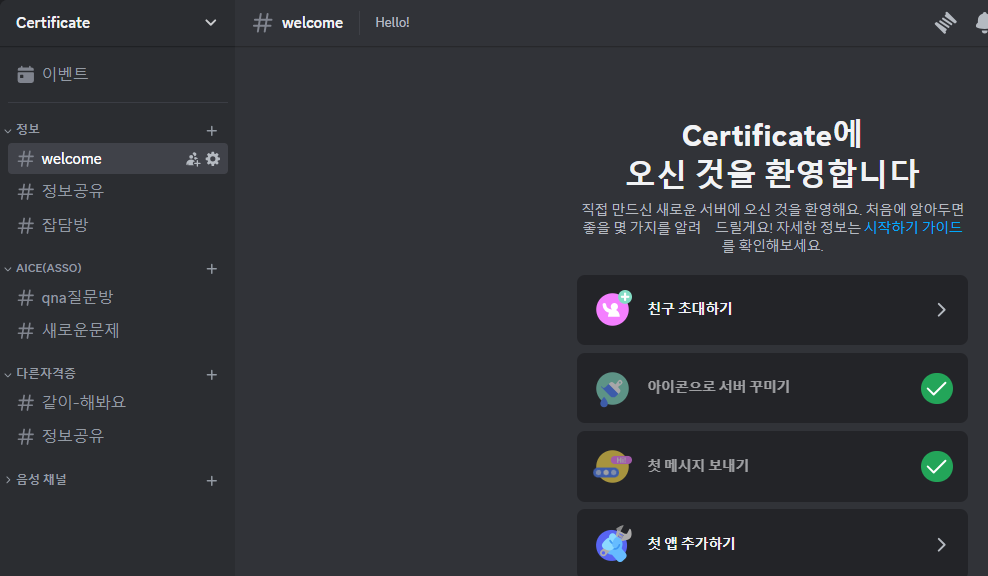Collapse the 다른자격증 category
The image size is (988, 576).
point(40,374)
